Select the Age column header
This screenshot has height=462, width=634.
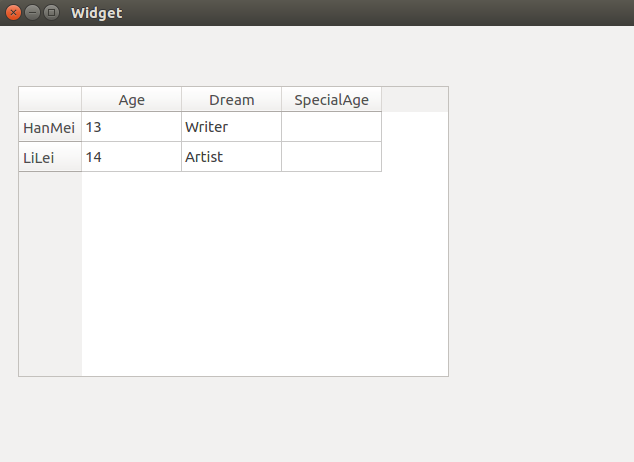(131, 99)
